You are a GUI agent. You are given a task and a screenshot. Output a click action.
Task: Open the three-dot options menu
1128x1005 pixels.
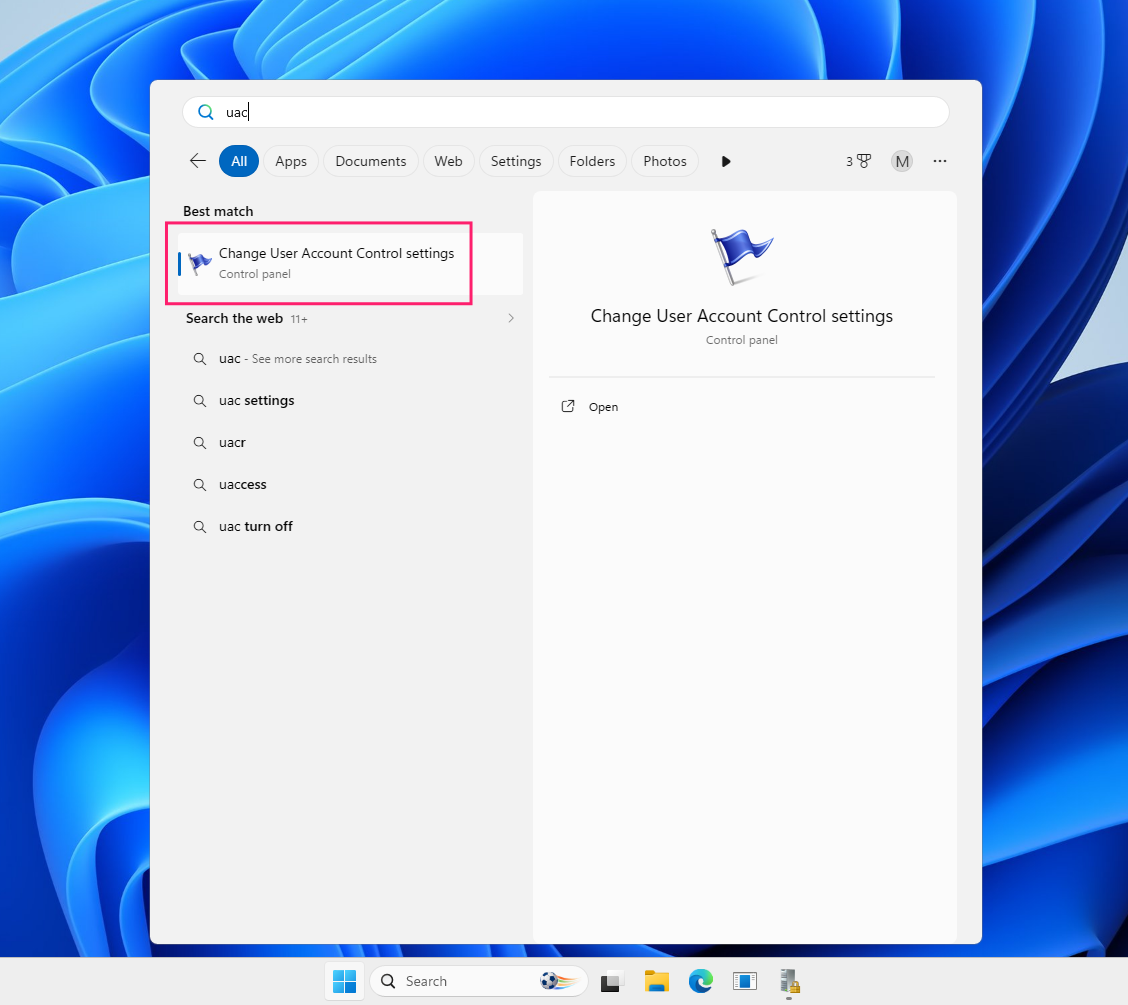point(940,161)
